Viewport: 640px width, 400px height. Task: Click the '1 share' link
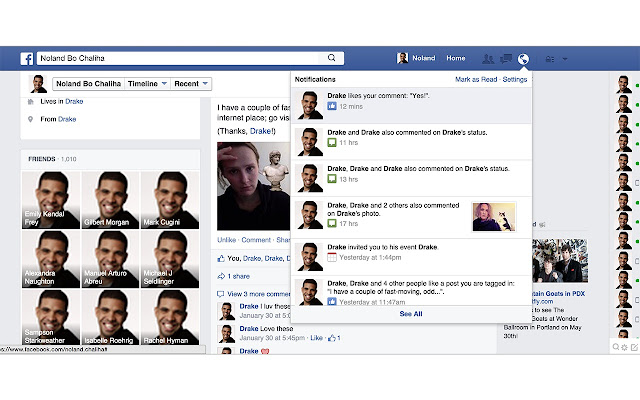point(238,276)
